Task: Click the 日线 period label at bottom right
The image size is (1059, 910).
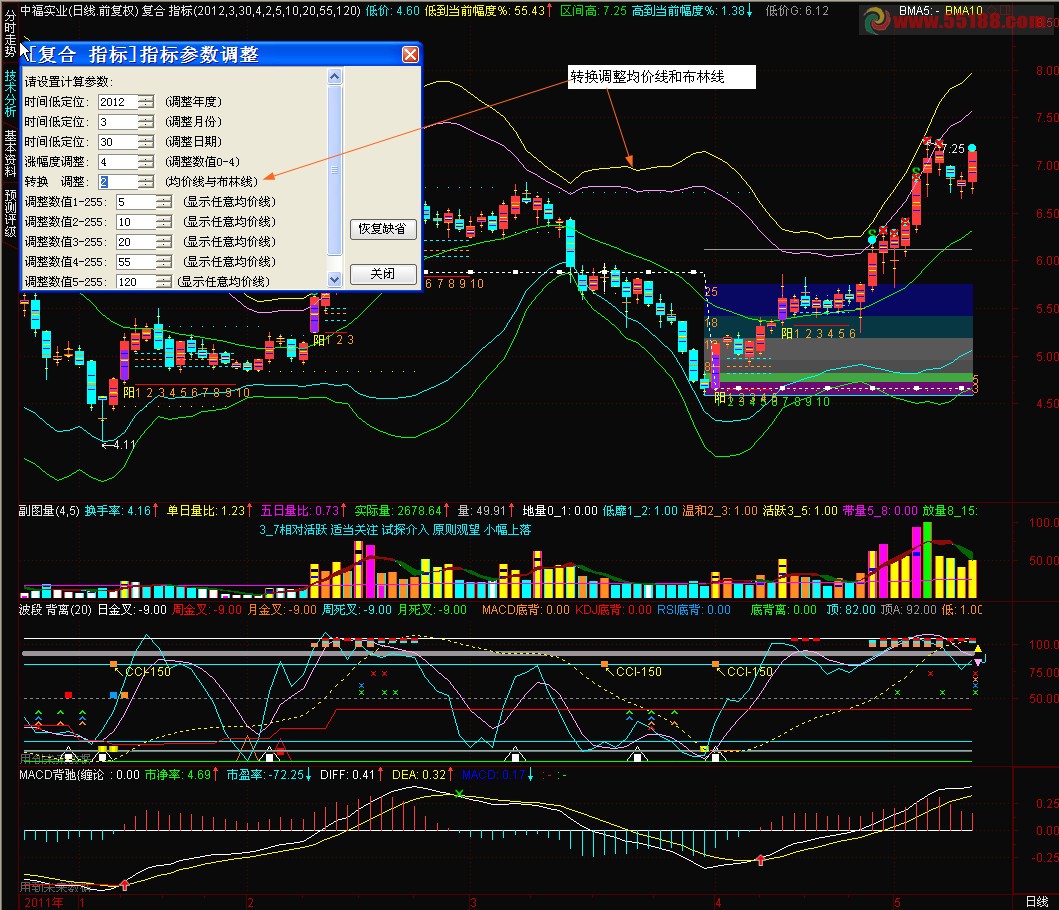Action: pyautogui.click(x=1037, y=902)
